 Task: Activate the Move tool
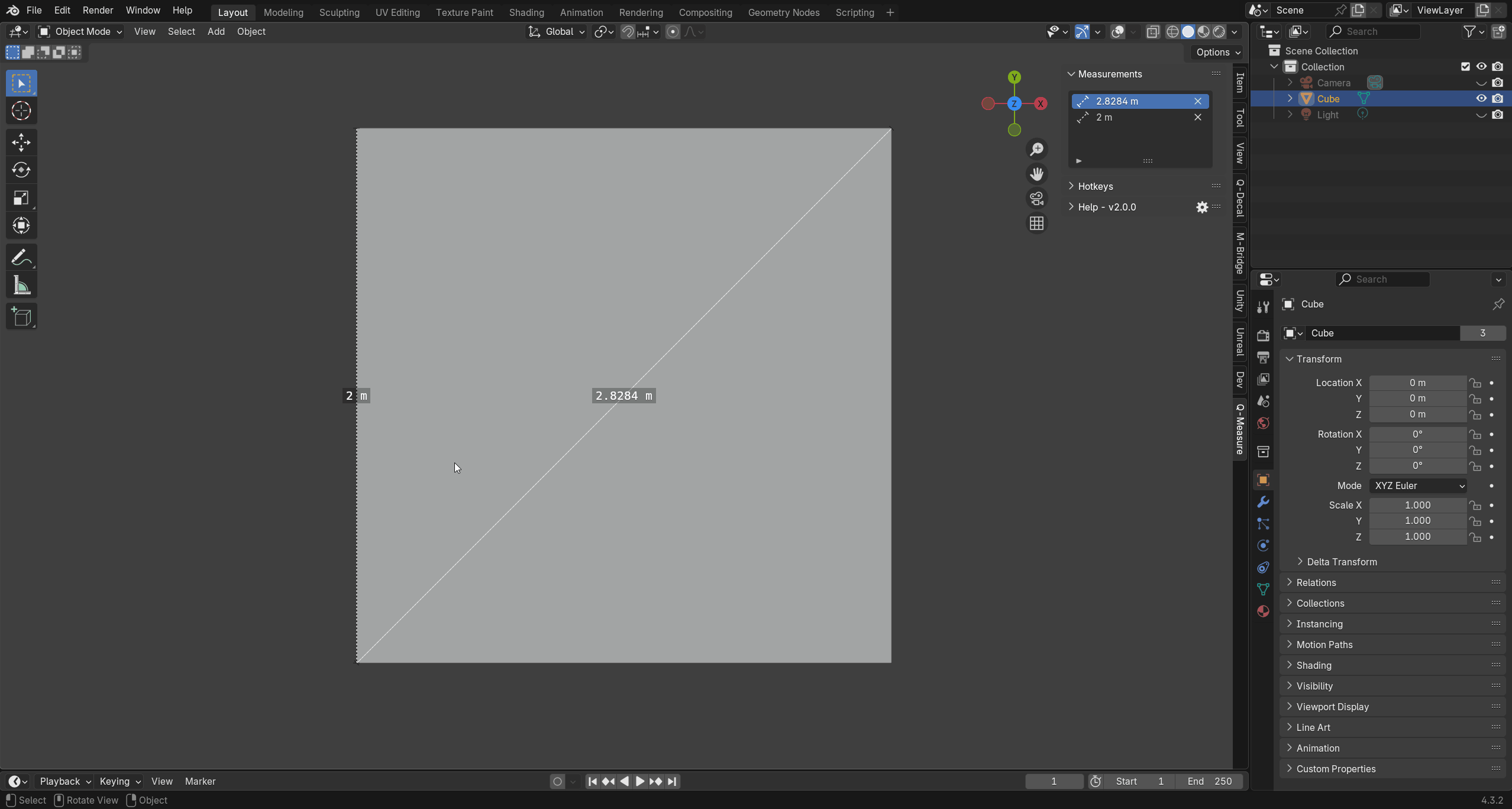click(x=21, y=143)
